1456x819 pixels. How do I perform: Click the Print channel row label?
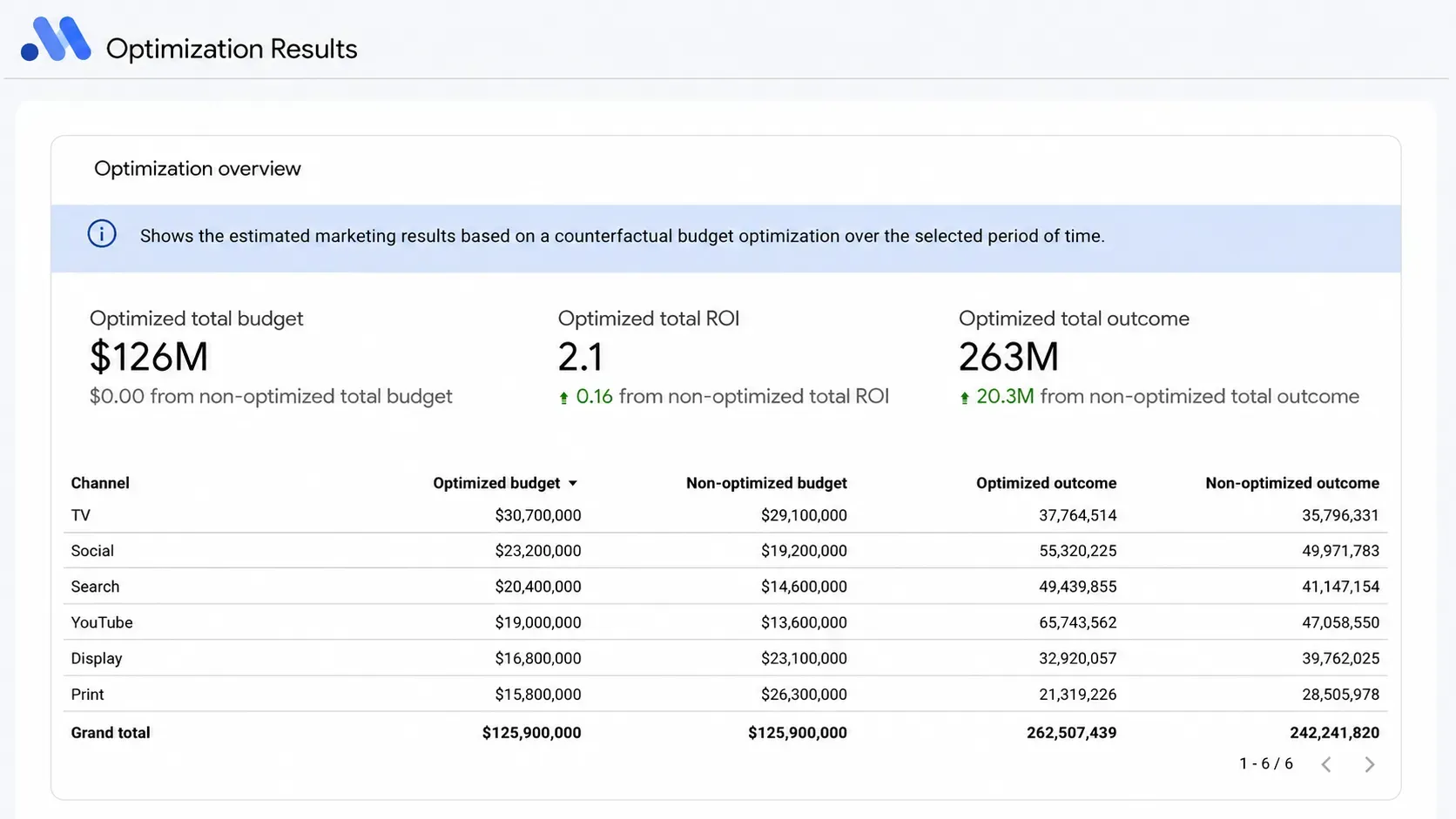(87, 695)
